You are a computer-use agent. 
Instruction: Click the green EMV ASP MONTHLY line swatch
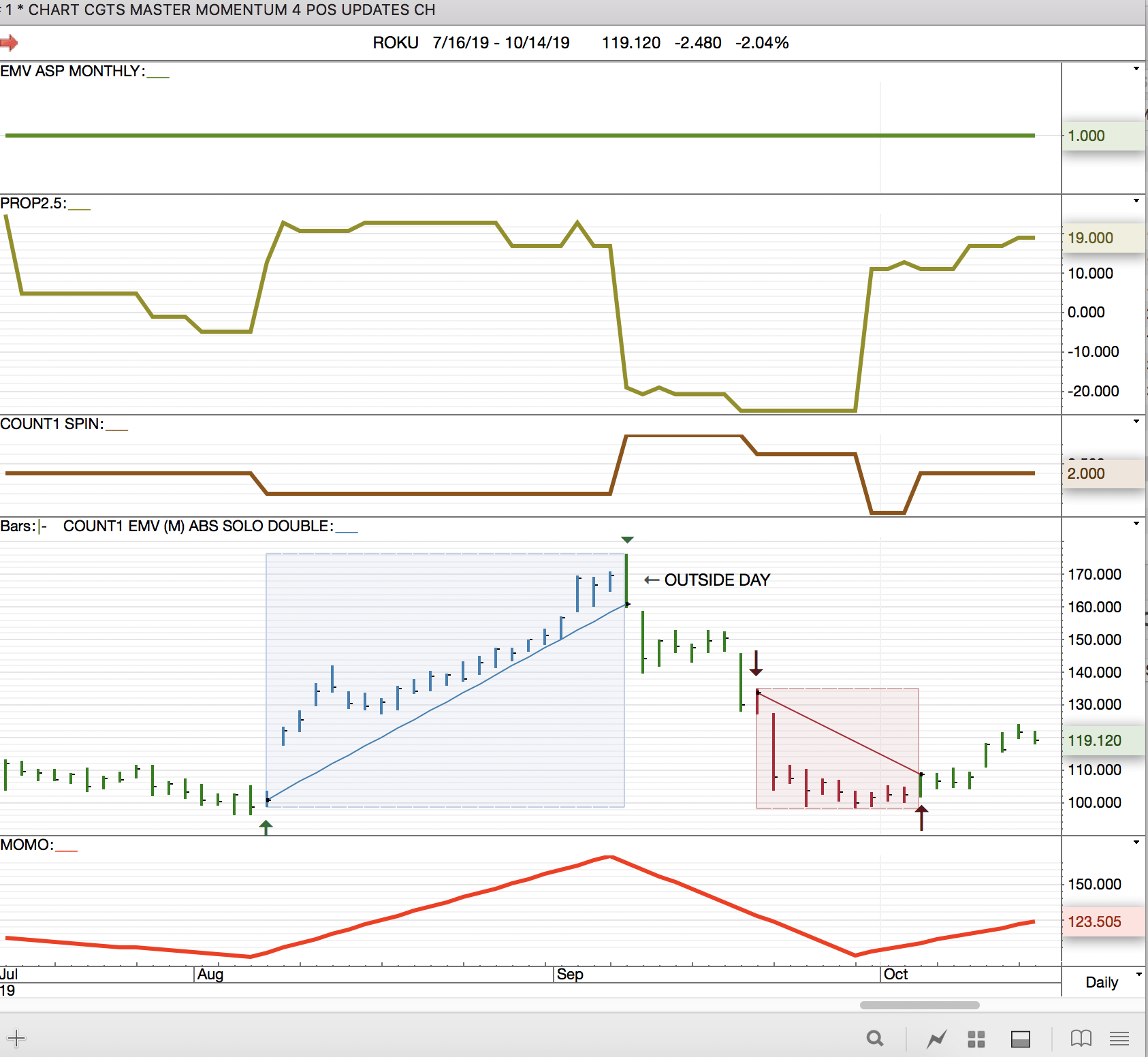tap(158, 75)
